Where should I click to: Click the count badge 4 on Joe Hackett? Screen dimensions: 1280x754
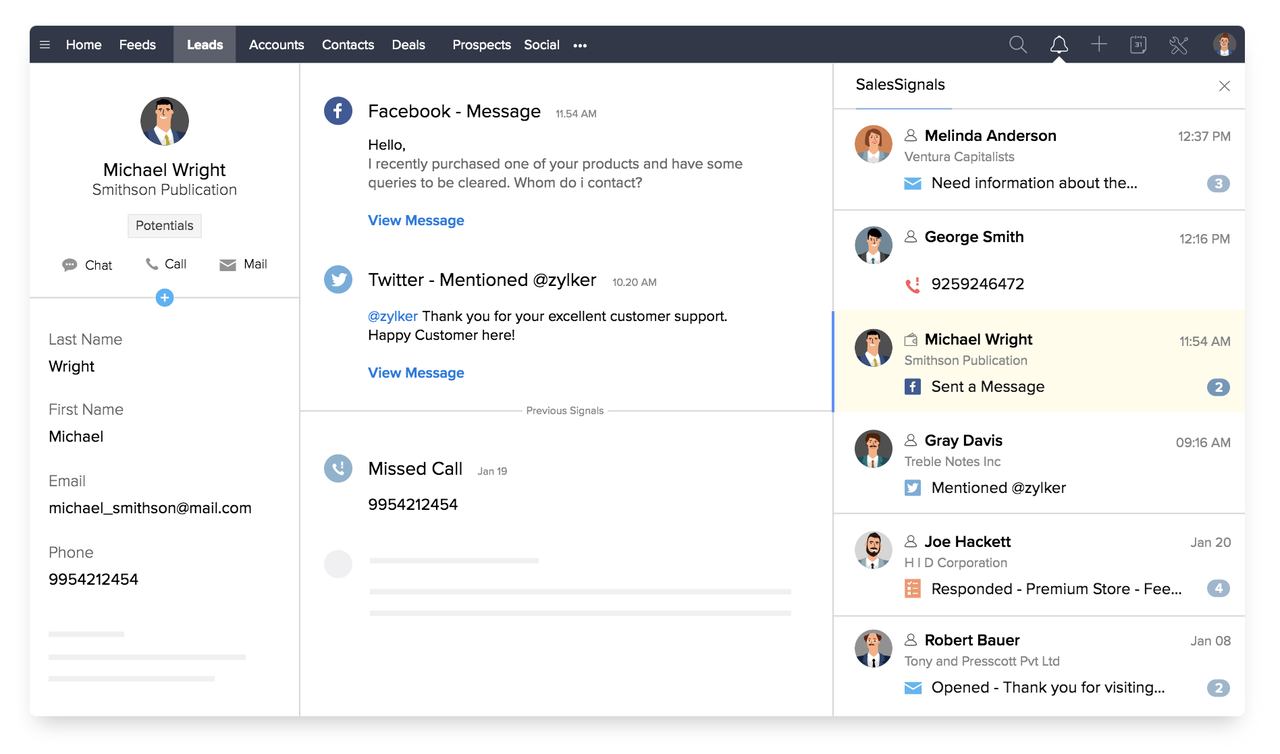click(1218, 589)
